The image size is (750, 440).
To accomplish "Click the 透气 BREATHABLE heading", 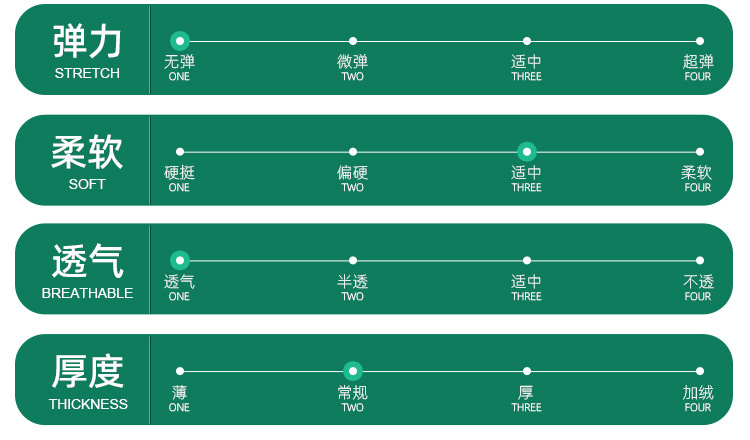I will (87, 270).
